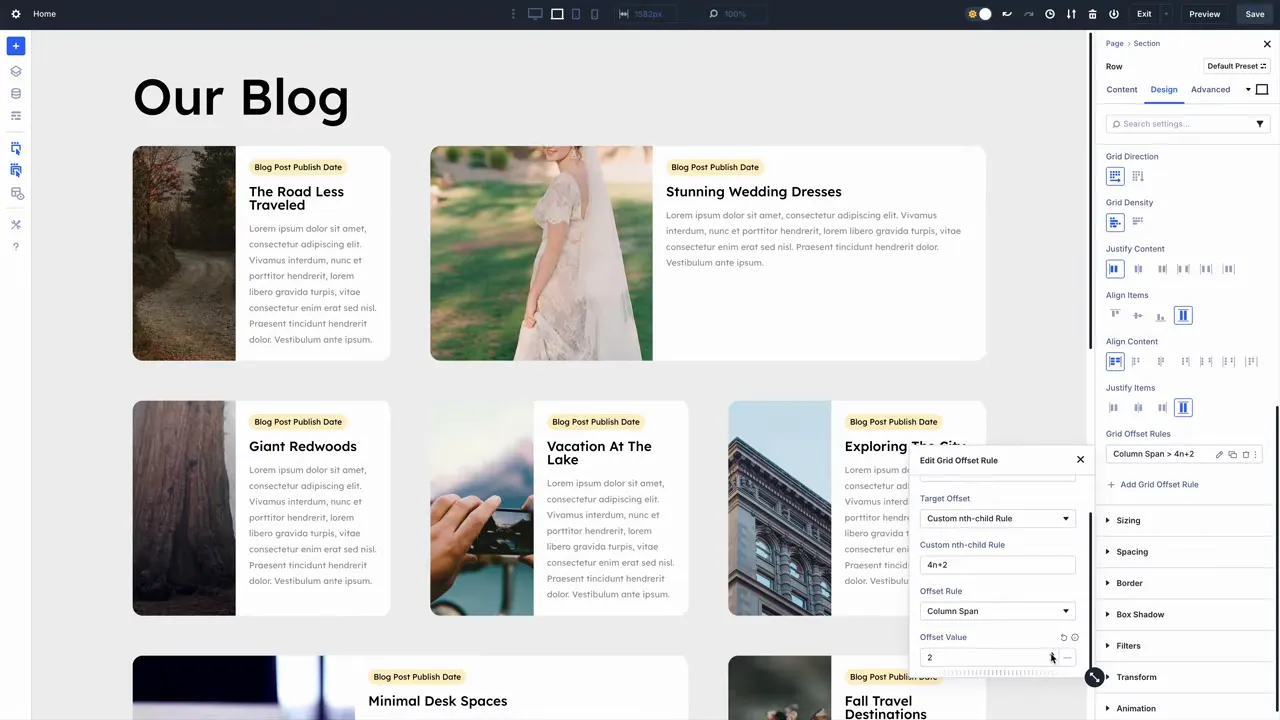Delete the Column Span > 4n+2 offset rule
This screenshot has height=720, width=1280.
point(1246,454)
